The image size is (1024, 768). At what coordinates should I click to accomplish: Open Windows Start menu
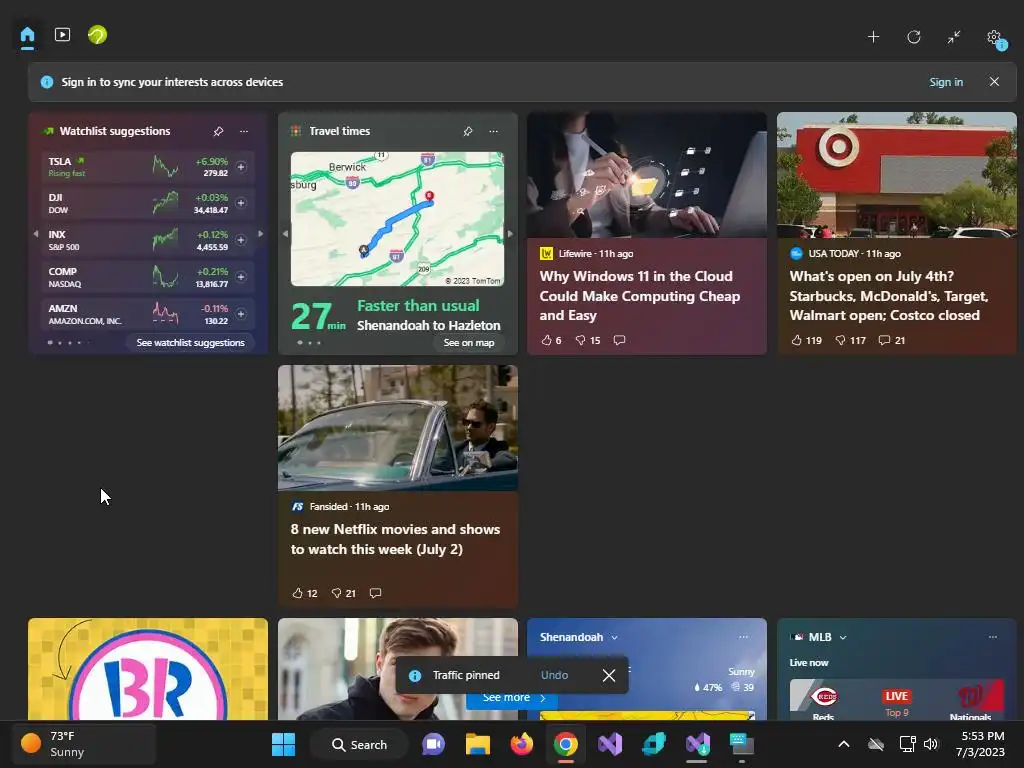coord(283,744)
